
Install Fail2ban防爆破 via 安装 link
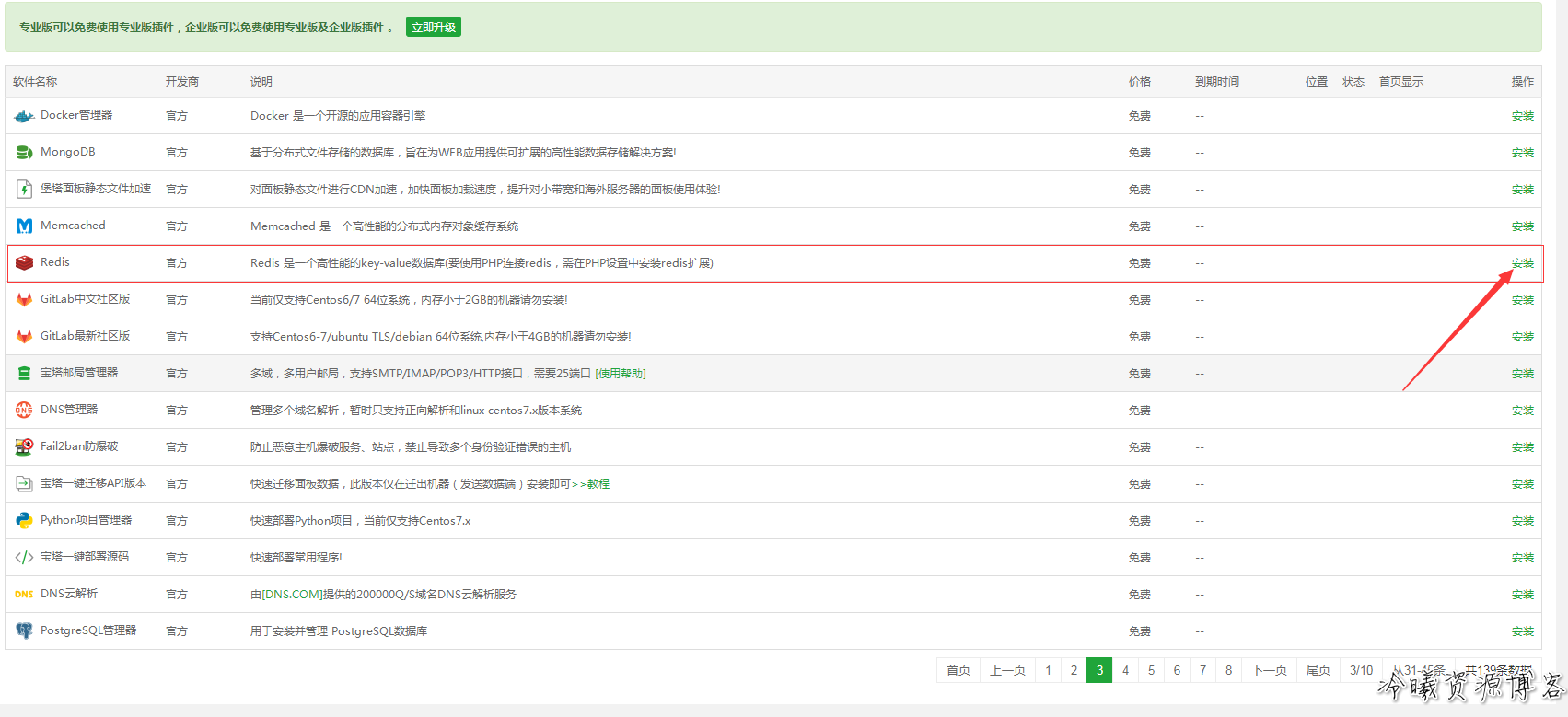pos(1523,447)
